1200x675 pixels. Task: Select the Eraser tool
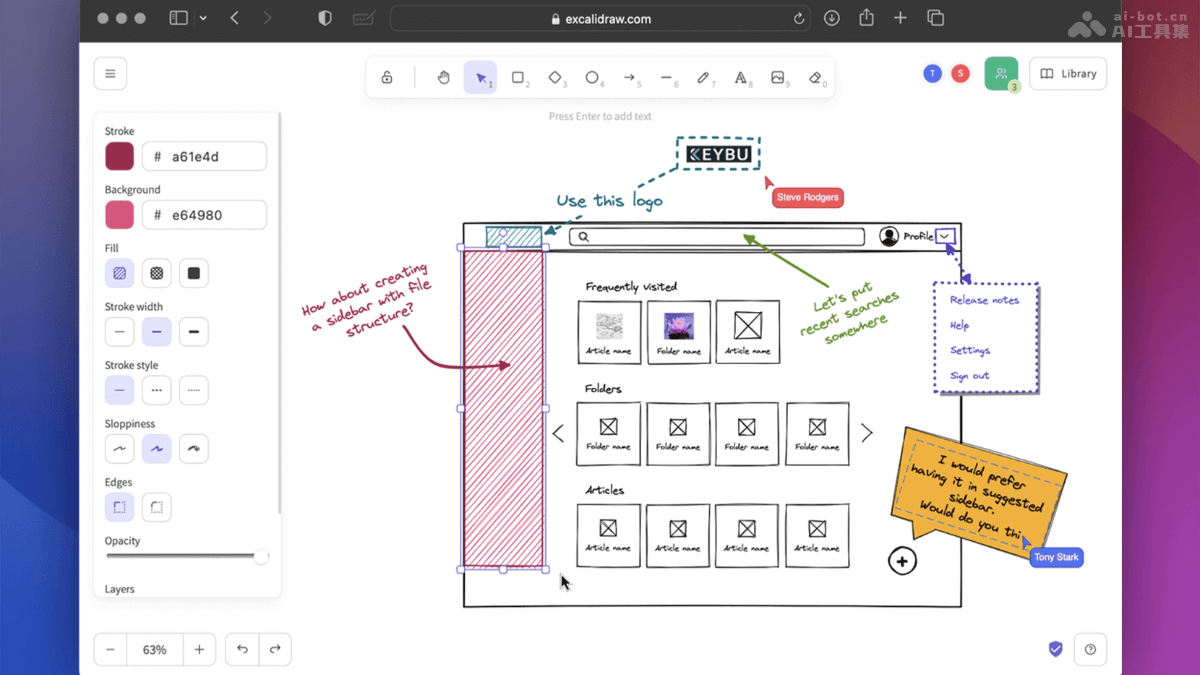(816, 77)
